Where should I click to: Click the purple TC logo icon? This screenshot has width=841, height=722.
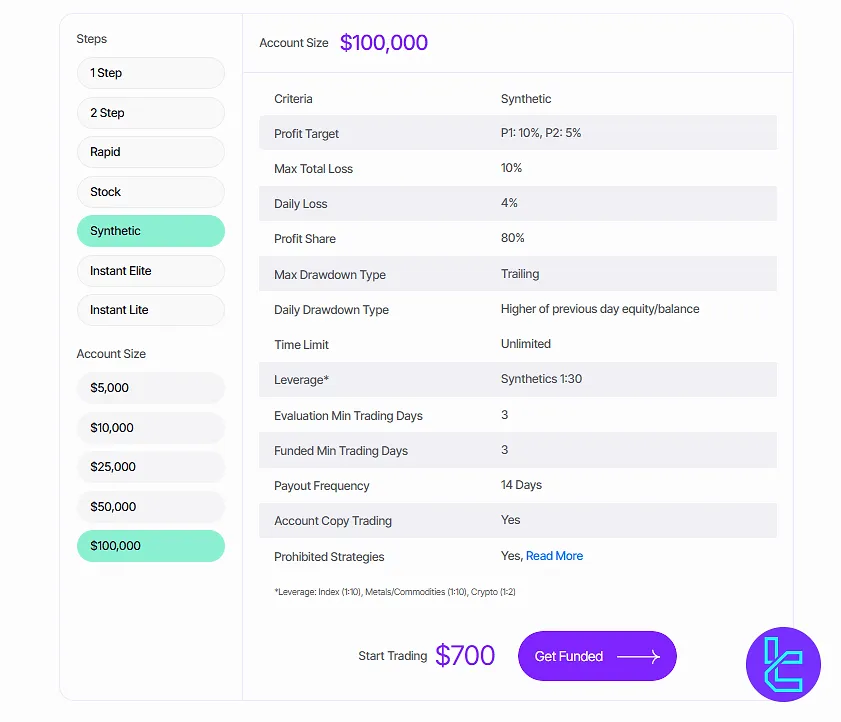pos(783,664)
